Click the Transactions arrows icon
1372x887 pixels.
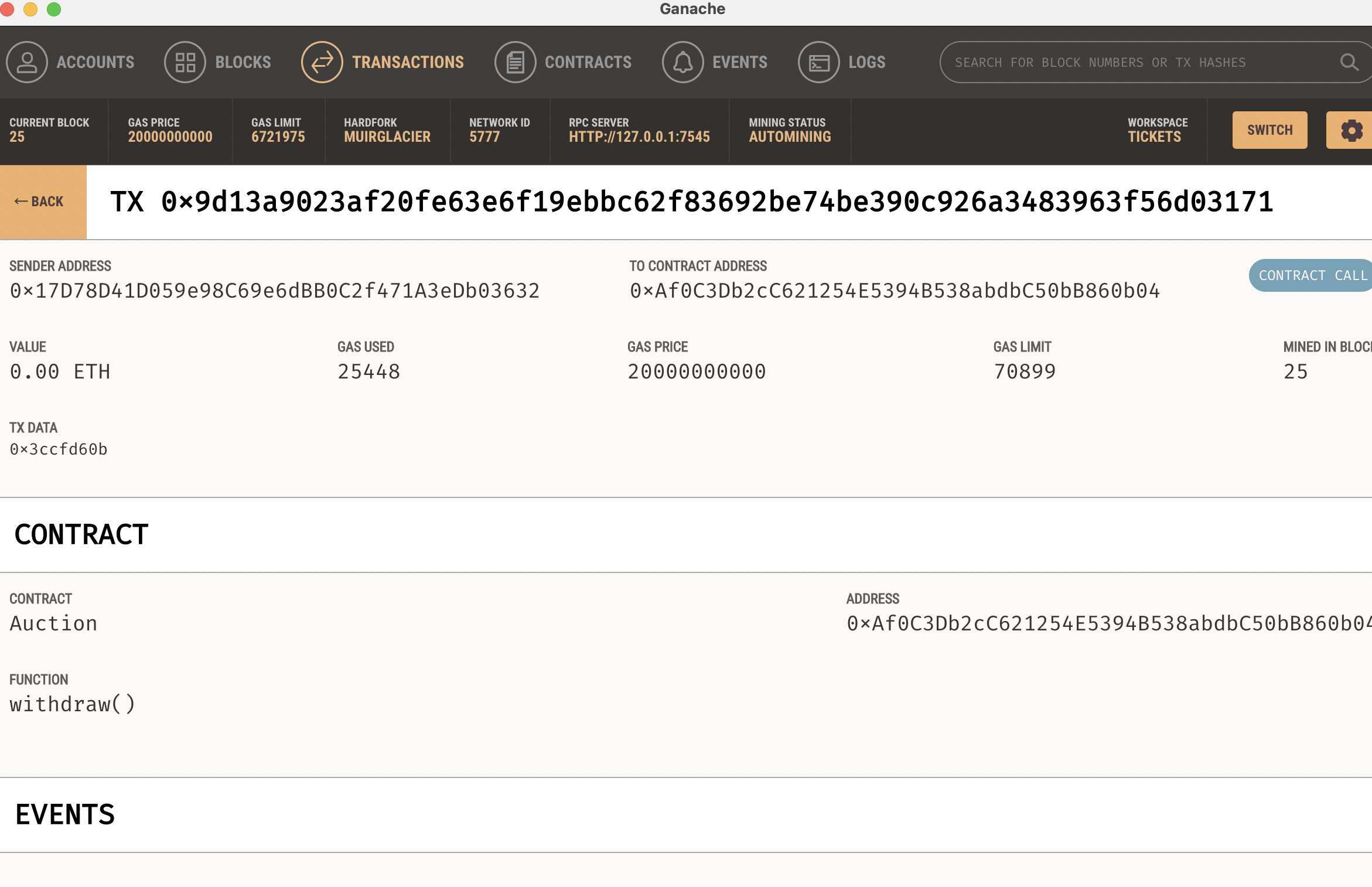pyautogui.click(x=322, y=62)
